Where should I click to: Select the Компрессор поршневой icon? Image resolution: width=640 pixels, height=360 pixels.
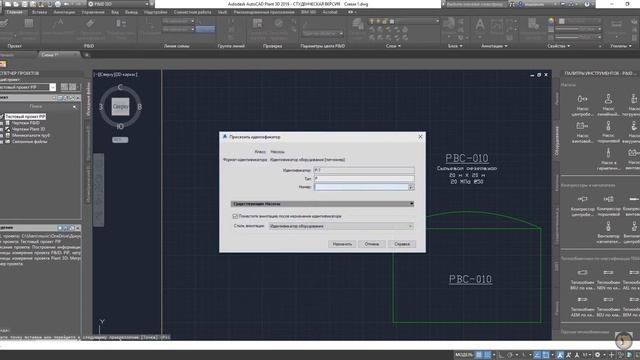(x=608, y=199)
